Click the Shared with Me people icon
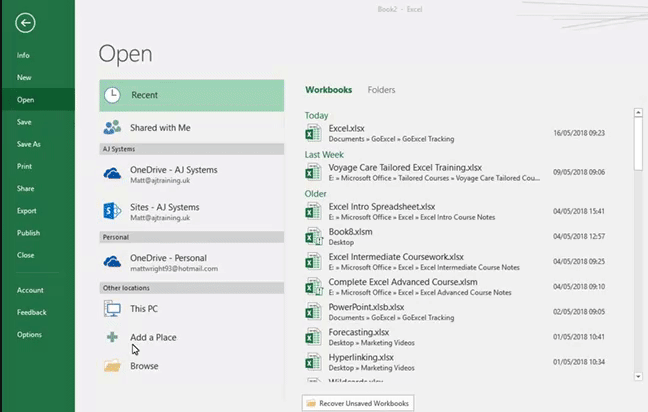The image size is (648, 412). [112, 128]
